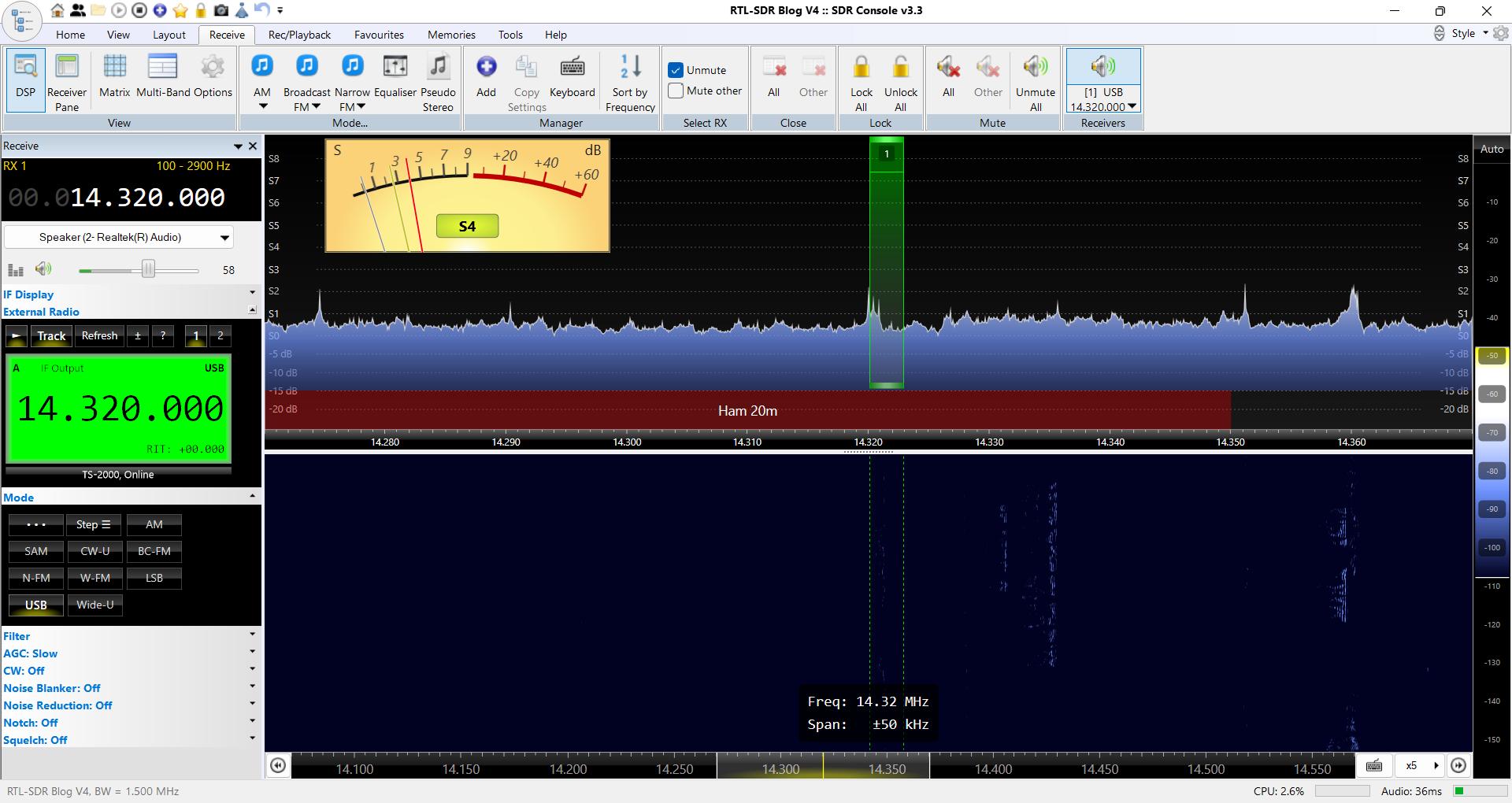The height and width of the screenshot is (803, 1512).
Task: Add a new receiver
Action: pyautogui.click(x=486, y=79)
